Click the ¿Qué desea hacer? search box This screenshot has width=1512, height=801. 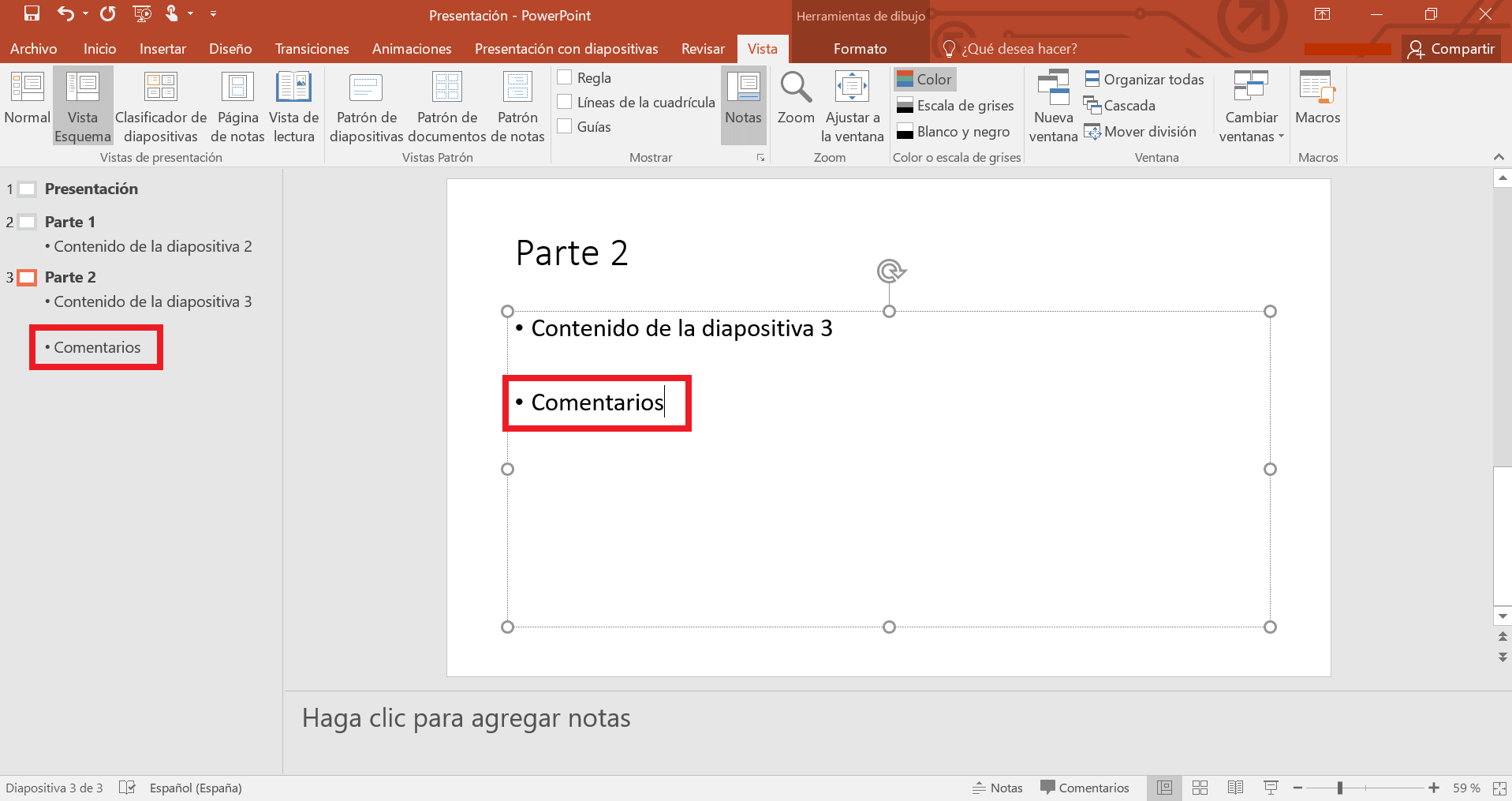[x=1010, y=49]
